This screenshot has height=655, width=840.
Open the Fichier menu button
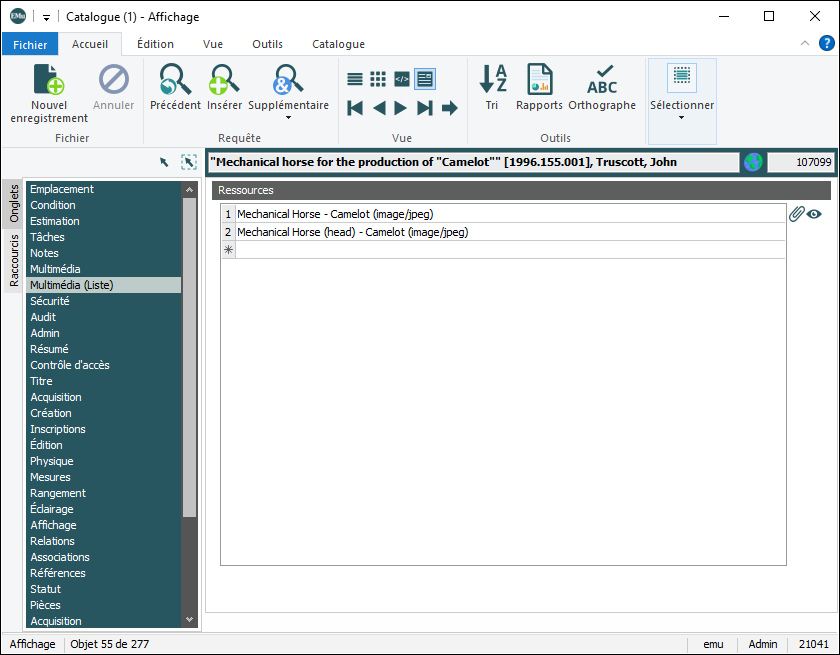click(x=30, y=44)
